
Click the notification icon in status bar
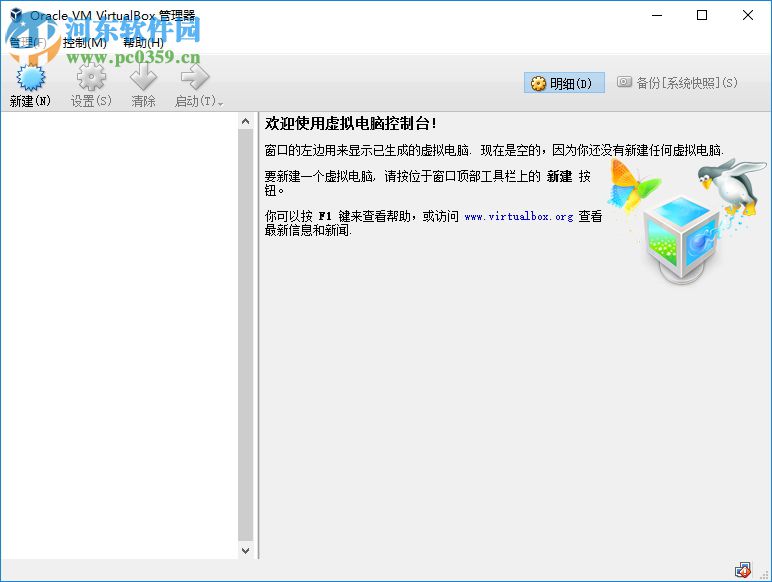742,570
